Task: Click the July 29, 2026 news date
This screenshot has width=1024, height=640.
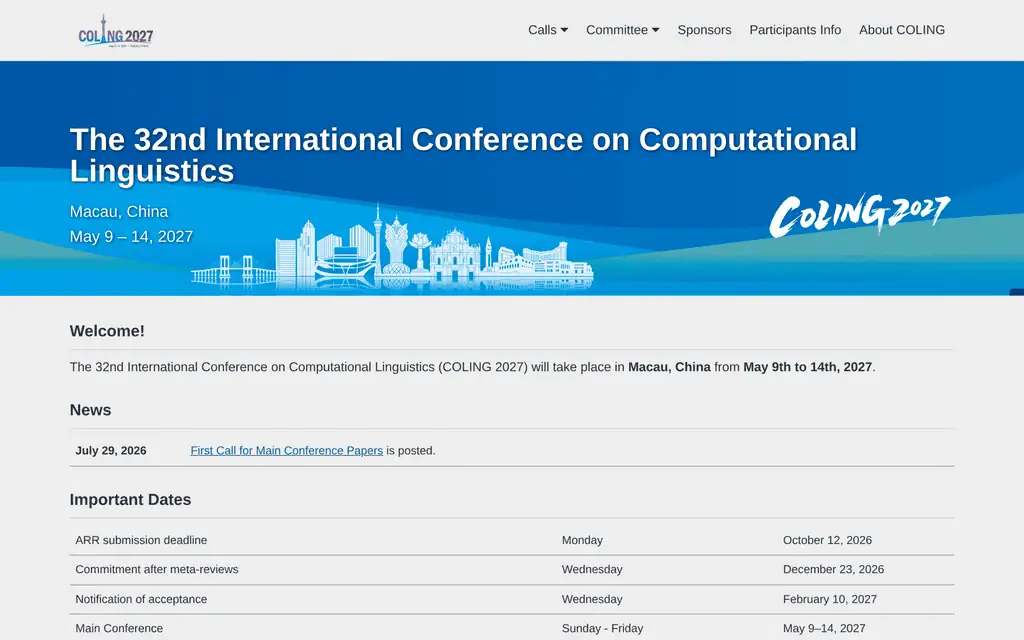Action: (110, 451)
